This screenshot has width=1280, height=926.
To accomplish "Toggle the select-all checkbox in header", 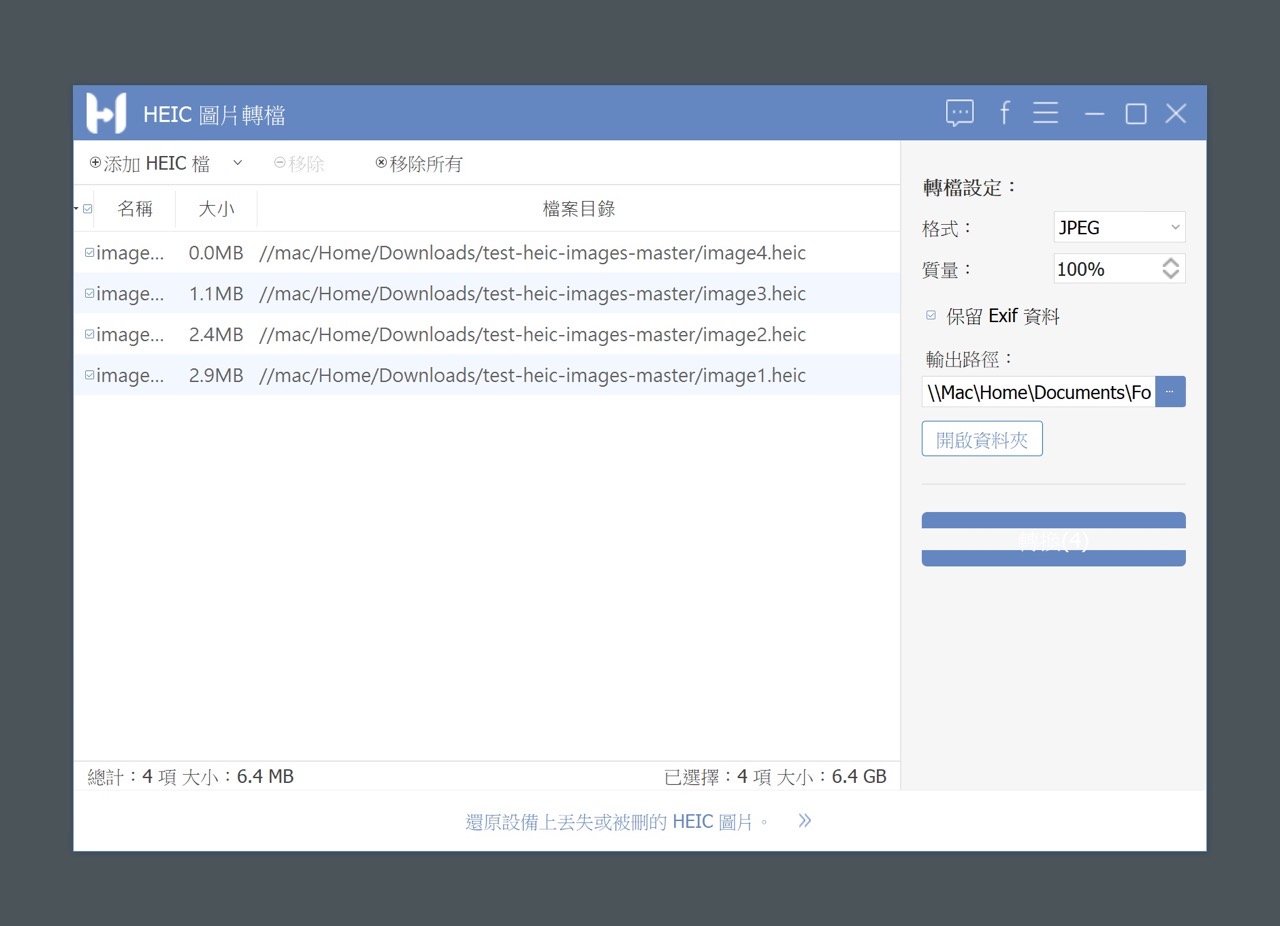I will click(x=88, y=209).
